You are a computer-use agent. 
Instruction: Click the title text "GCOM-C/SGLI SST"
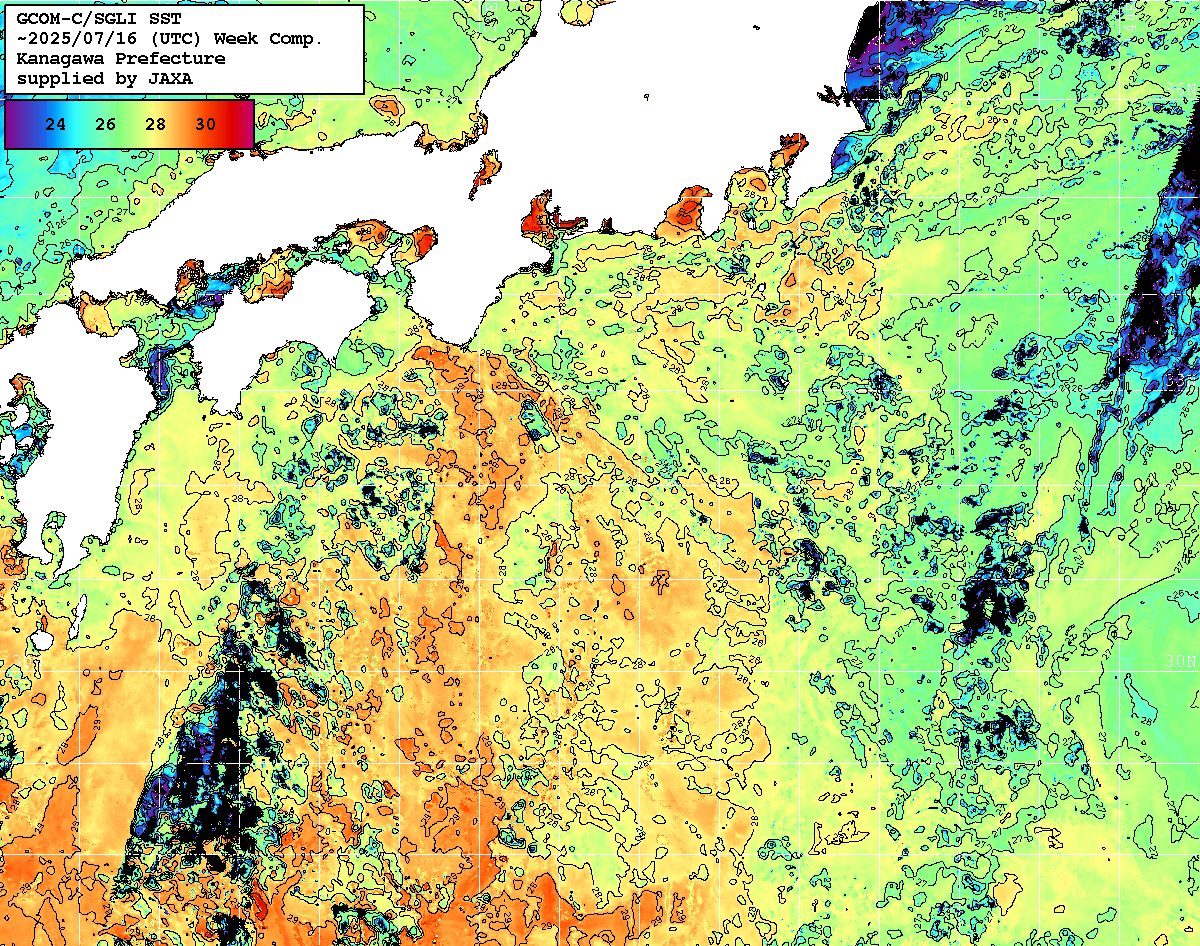(x=97, y=18)
